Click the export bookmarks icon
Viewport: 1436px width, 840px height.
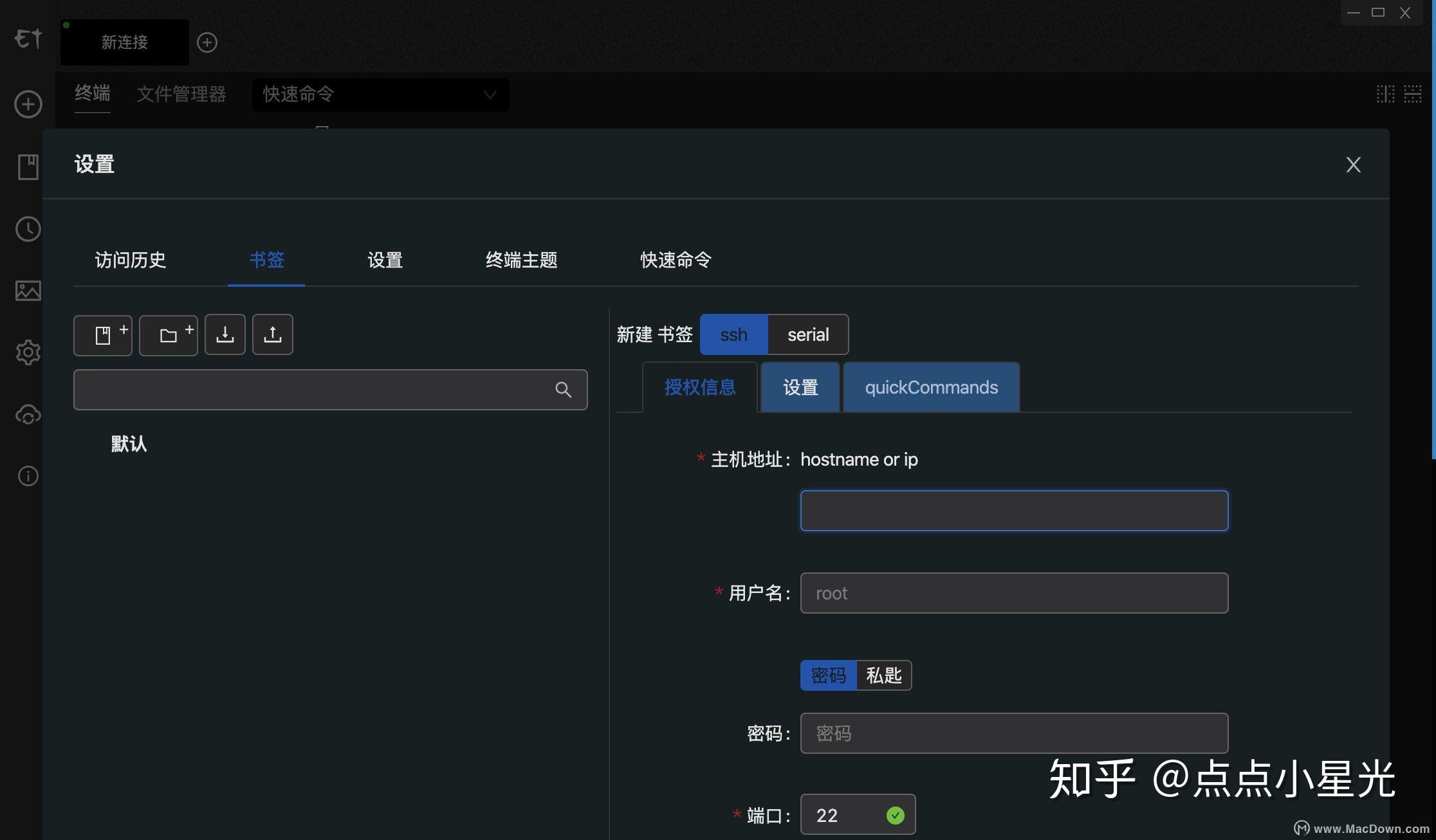[x=272, y=334]
